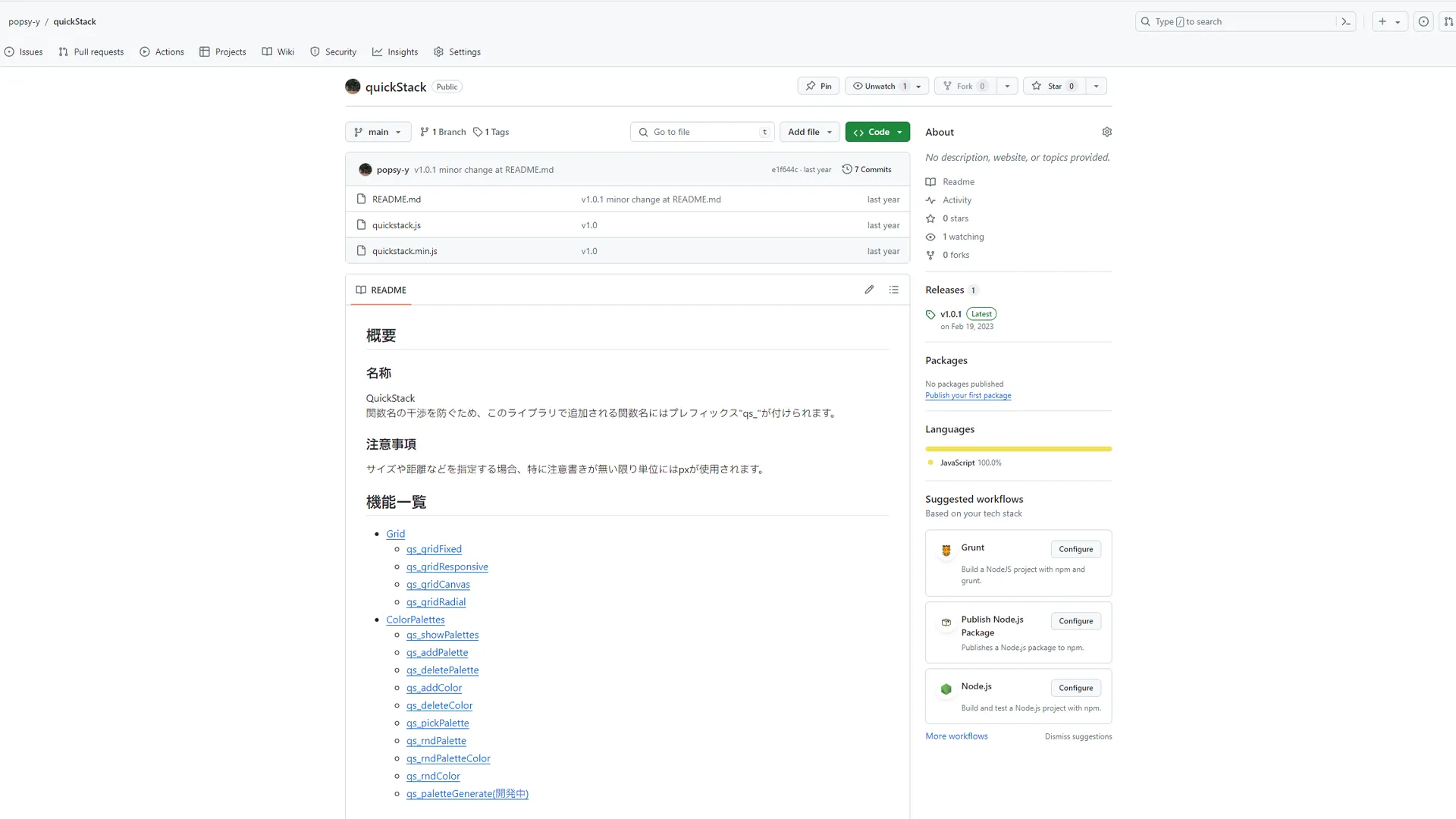1456x819 pixels.
Task: Open the fork options dropdown arrow
Action: (1007, 86)
